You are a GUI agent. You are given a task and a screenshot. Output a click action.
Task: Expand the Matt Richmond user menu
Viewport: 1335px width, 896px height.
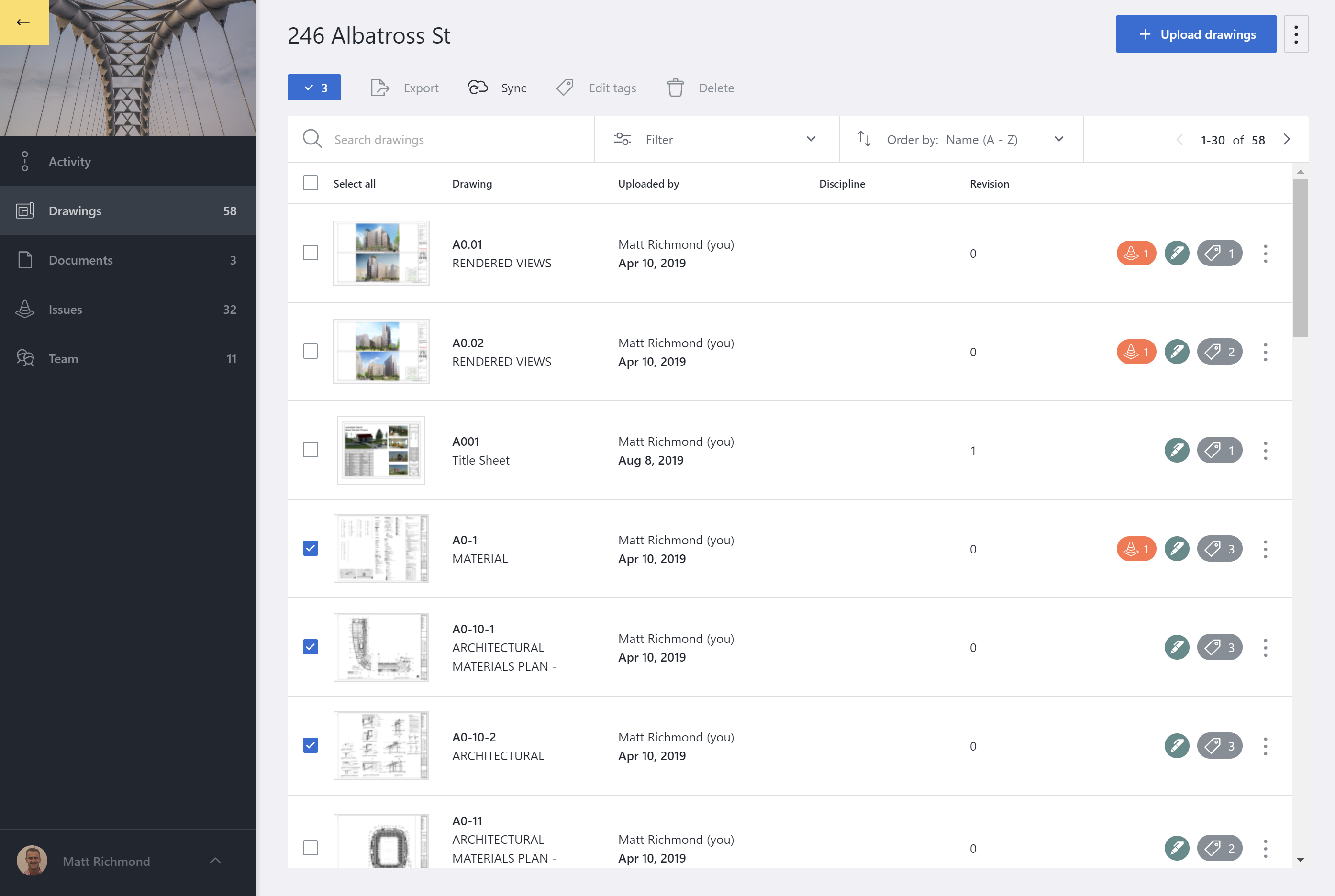point(215,861)
